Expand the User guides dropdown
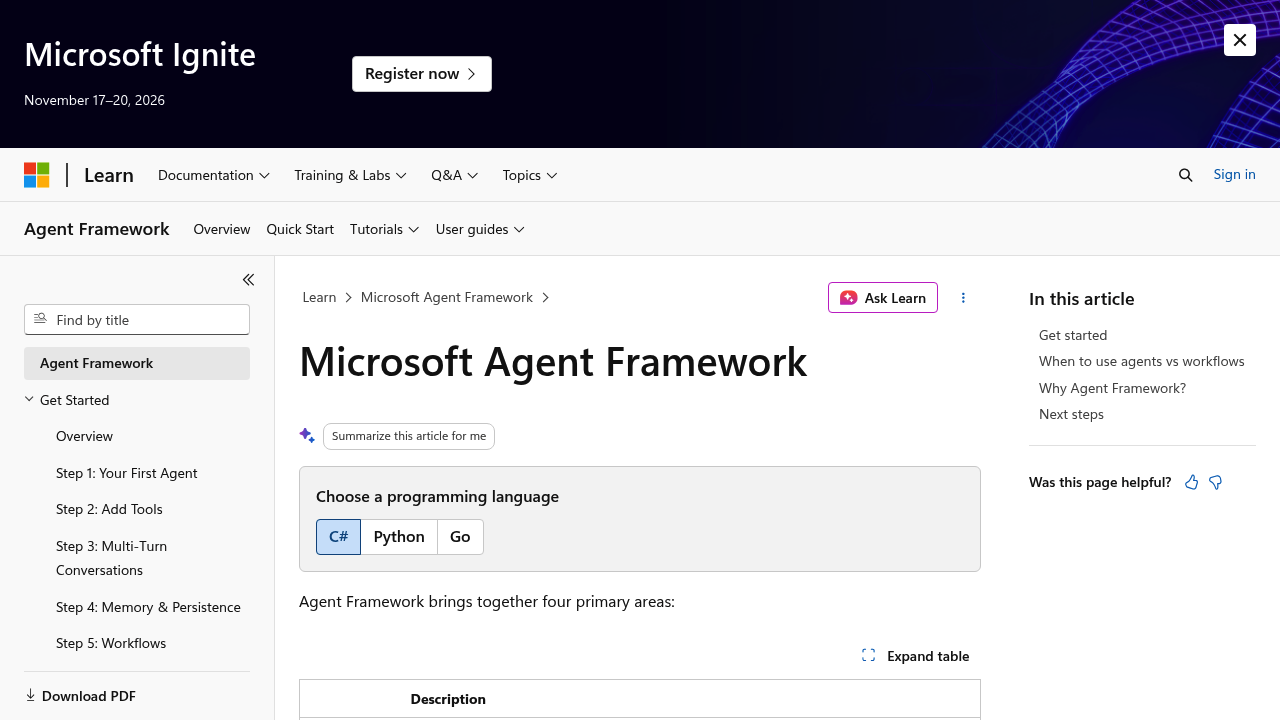Image resolution: width=1280 pixels, height=720 pixels. (480, 229)
